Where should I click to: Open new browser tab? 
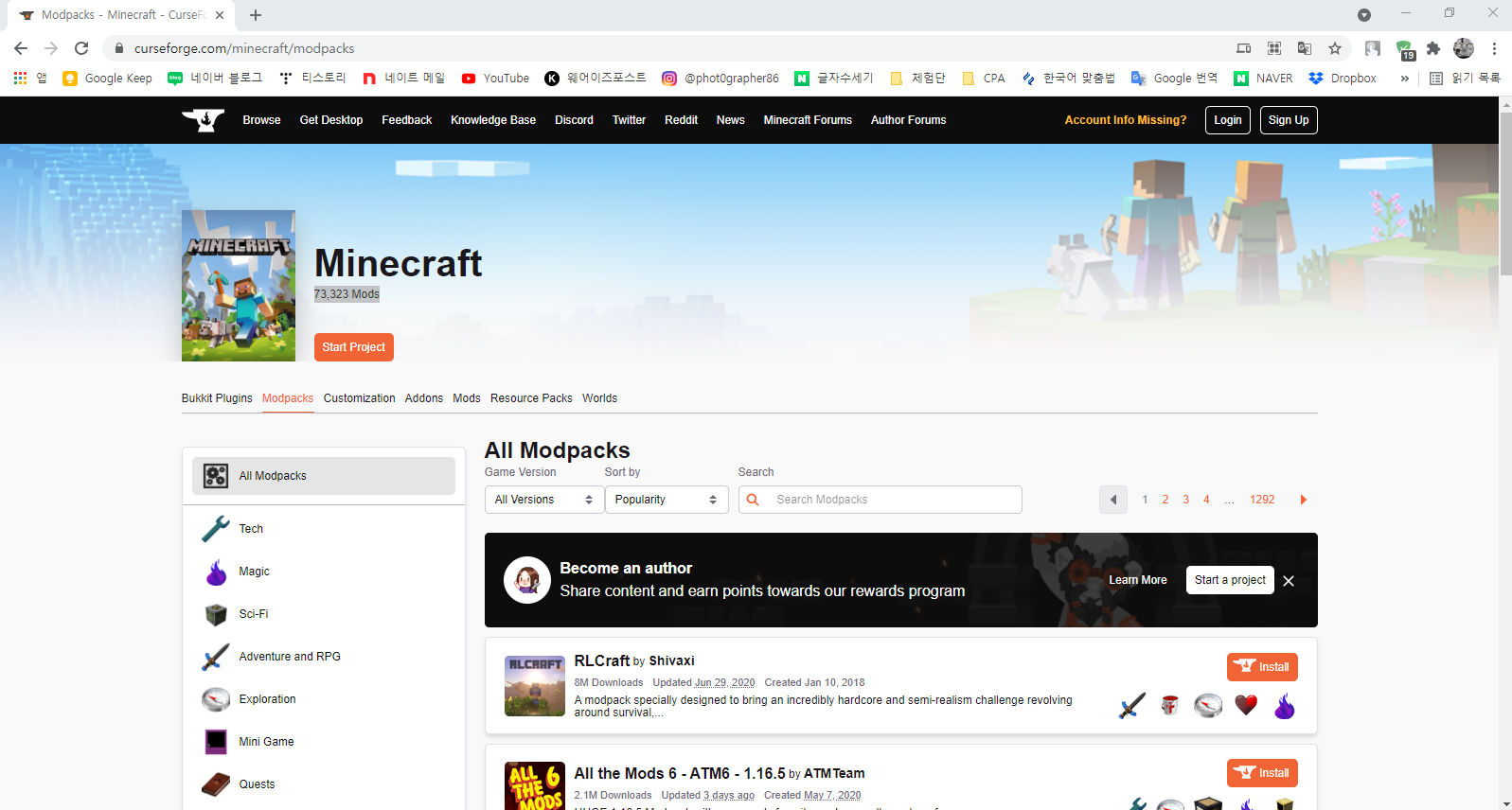click(256, 15)
